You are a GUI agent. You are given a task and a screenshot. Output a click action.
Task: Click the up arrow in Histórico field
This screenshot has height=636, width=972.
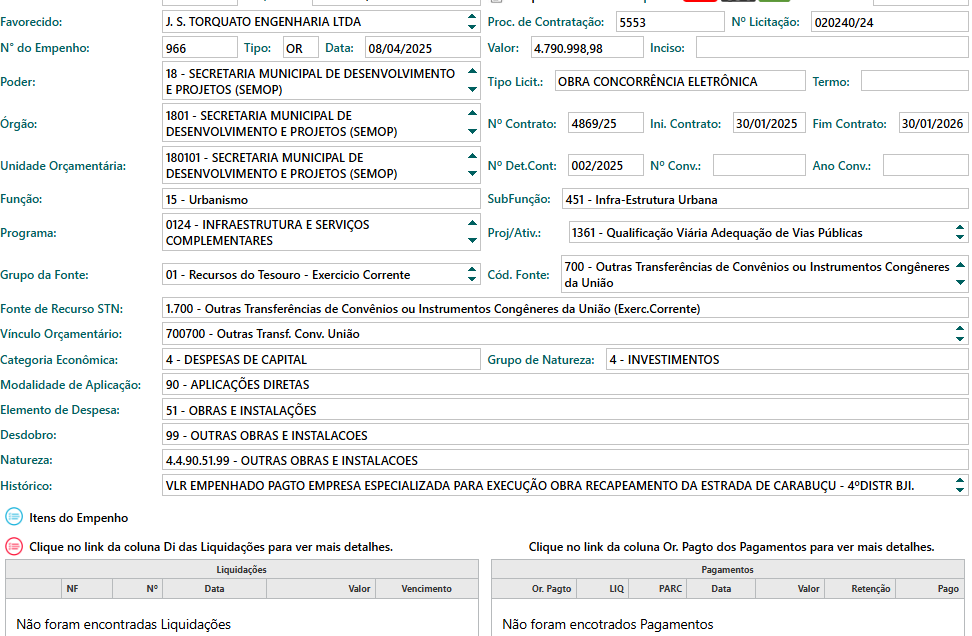(x=960, y=480)
